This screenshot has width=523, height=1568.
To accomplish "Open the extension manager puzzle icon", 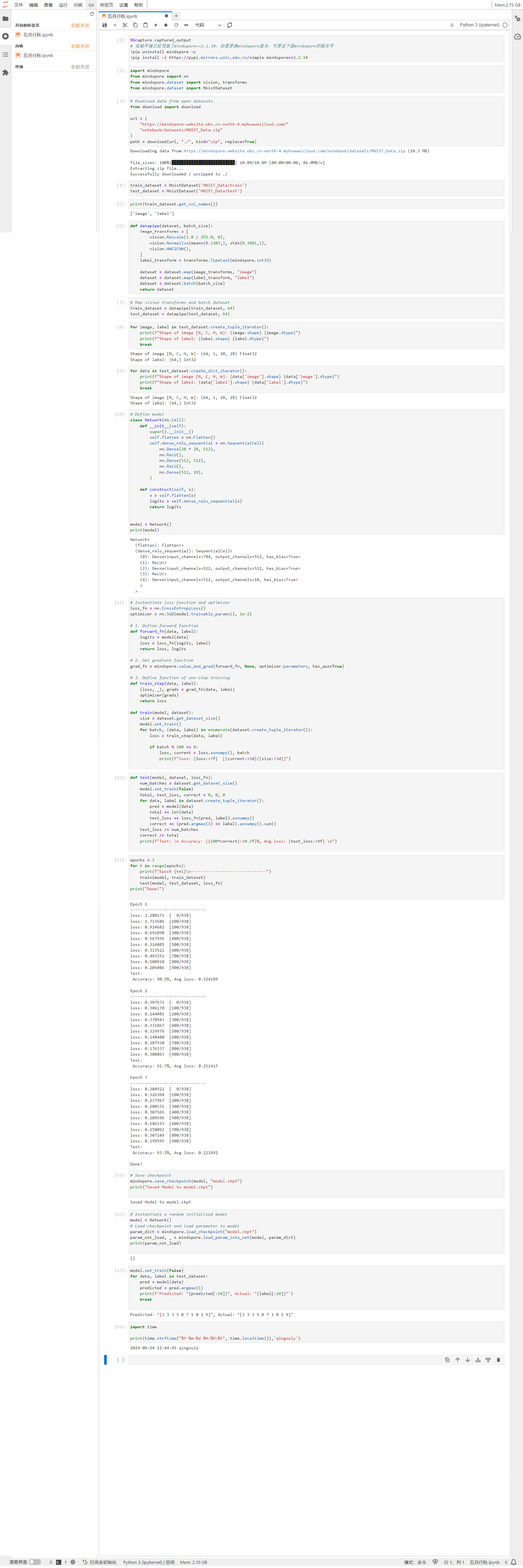I will tap(5, 72).
